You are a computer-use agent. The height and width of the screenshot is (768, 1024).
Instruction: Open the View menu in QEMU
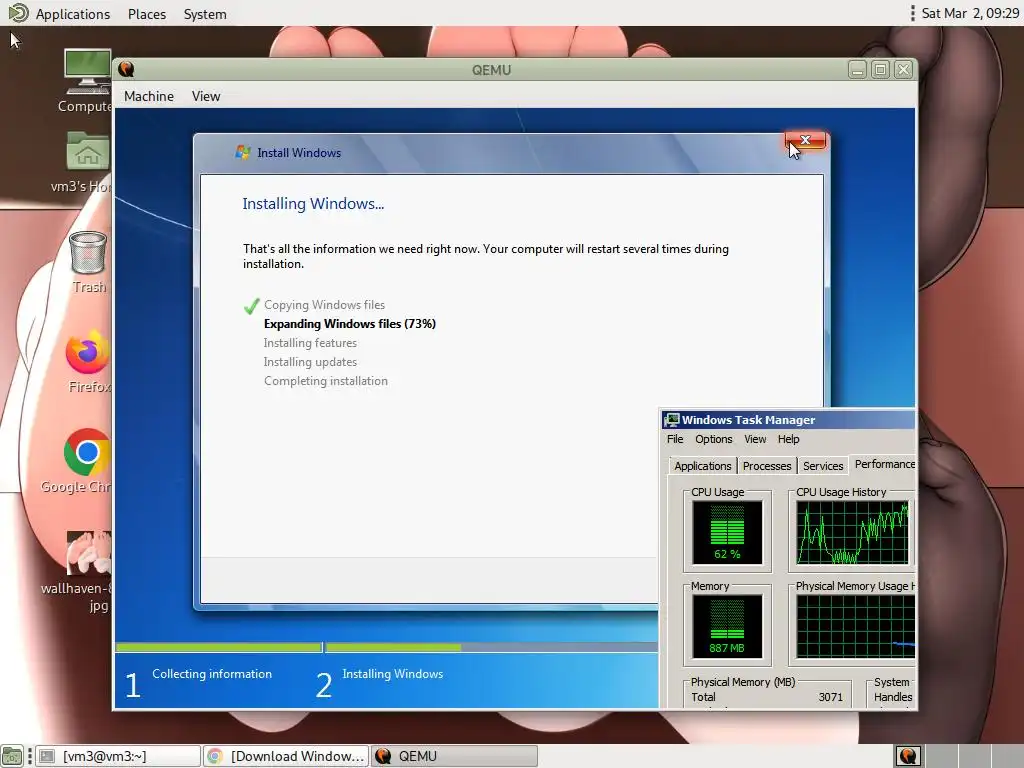click(206, 96)
